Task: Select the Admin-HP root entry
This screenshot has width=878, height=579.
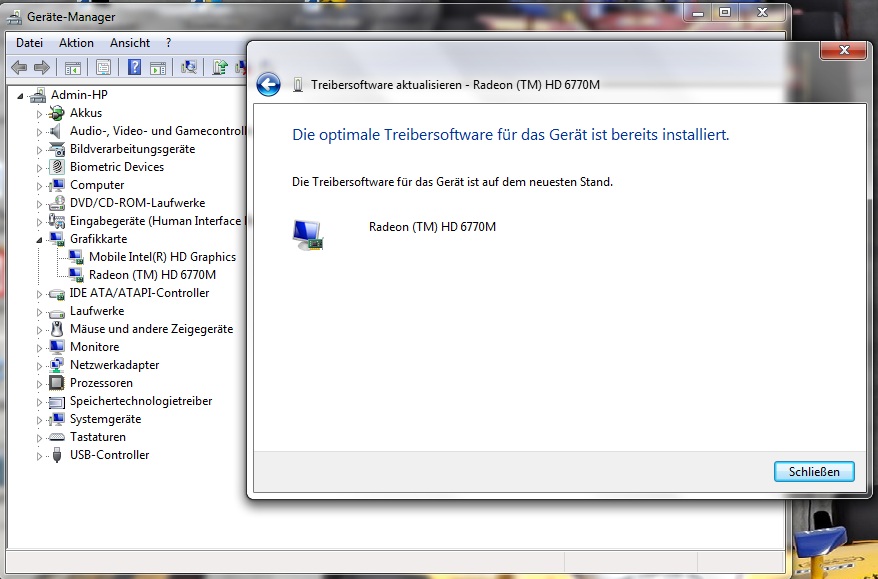Action: (x=79, y=95)
